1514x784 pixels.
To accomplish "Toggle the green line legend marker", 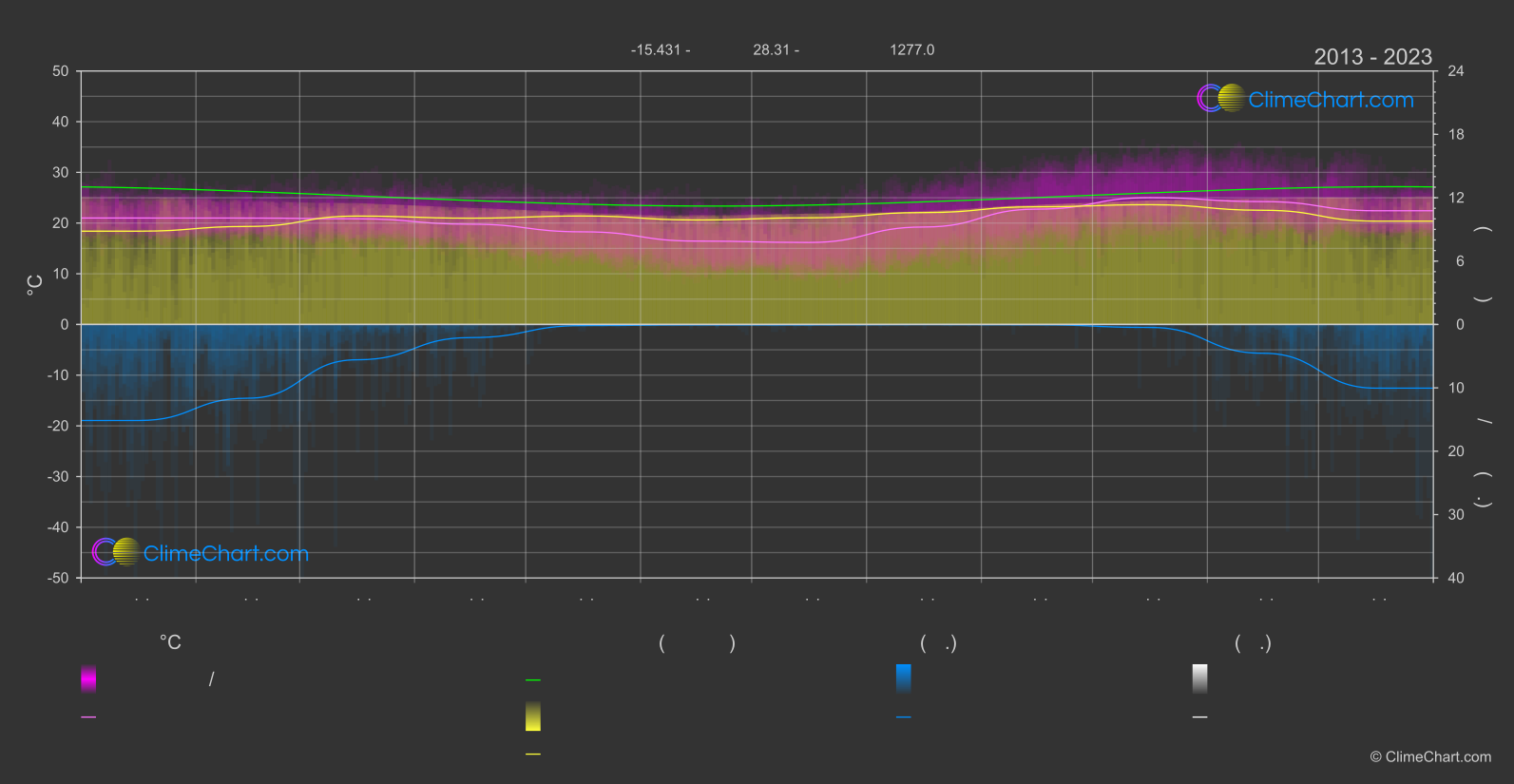I will [533, 680].
